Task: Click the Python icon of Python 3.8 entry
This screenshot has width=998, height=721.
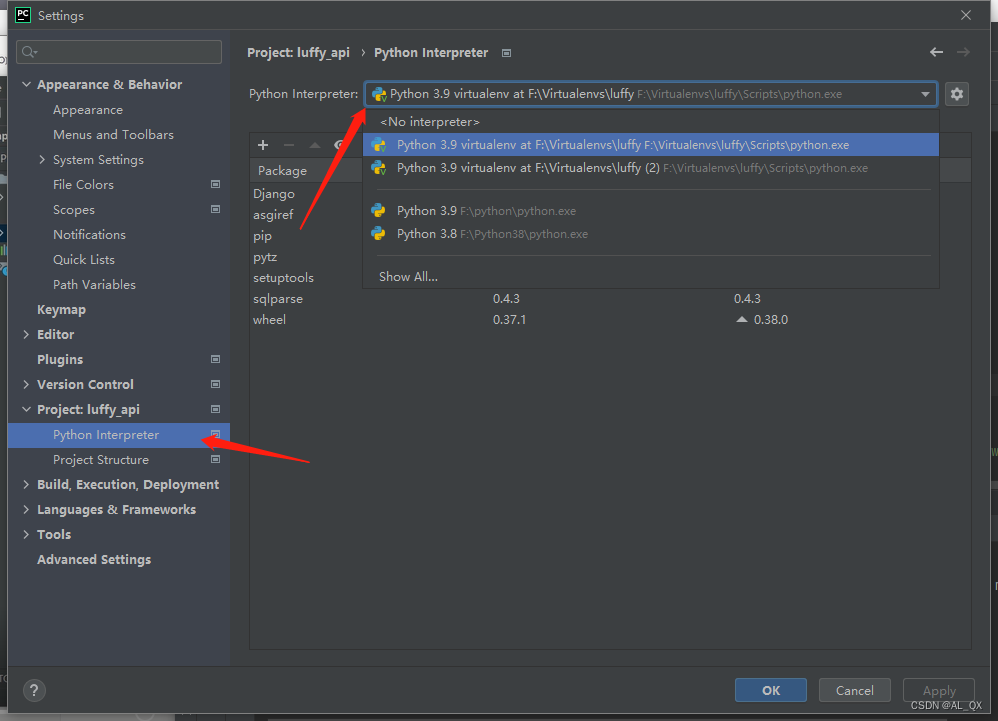Action: pyautogui.click(x=379, y=234)
